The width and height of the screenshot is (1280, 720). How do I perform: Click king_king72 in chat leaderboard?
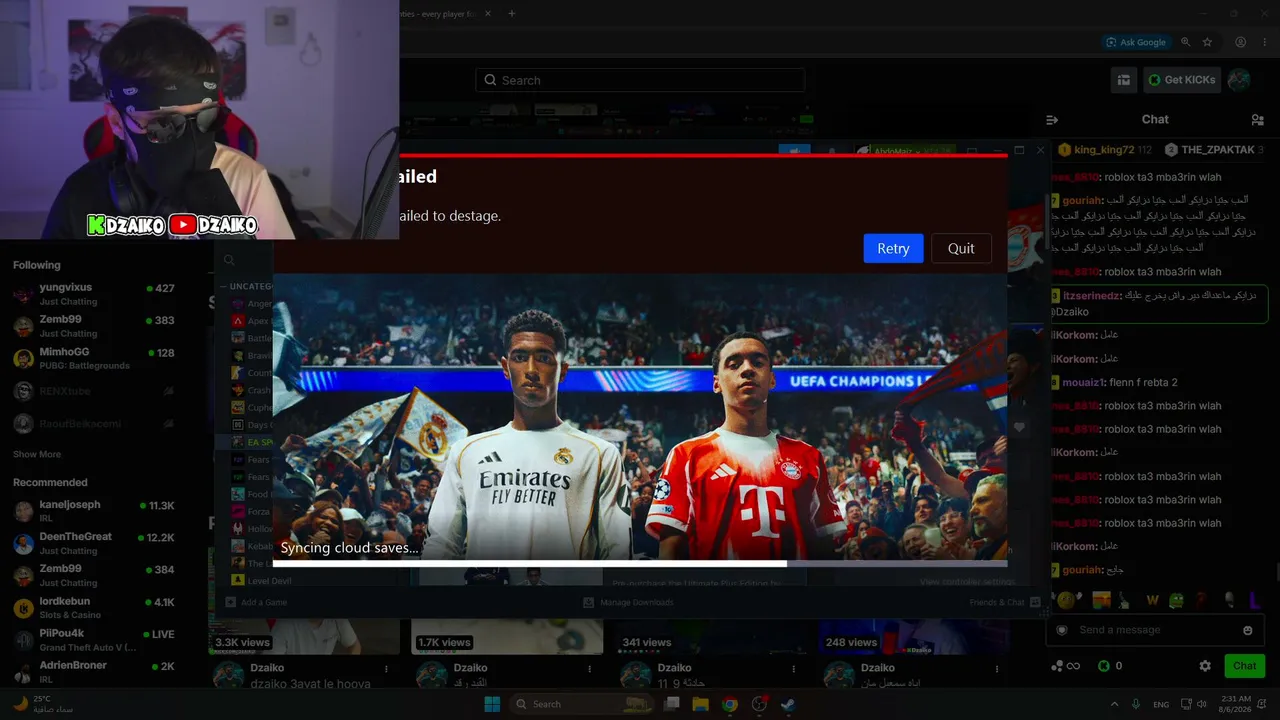(x=1104, y=150)
